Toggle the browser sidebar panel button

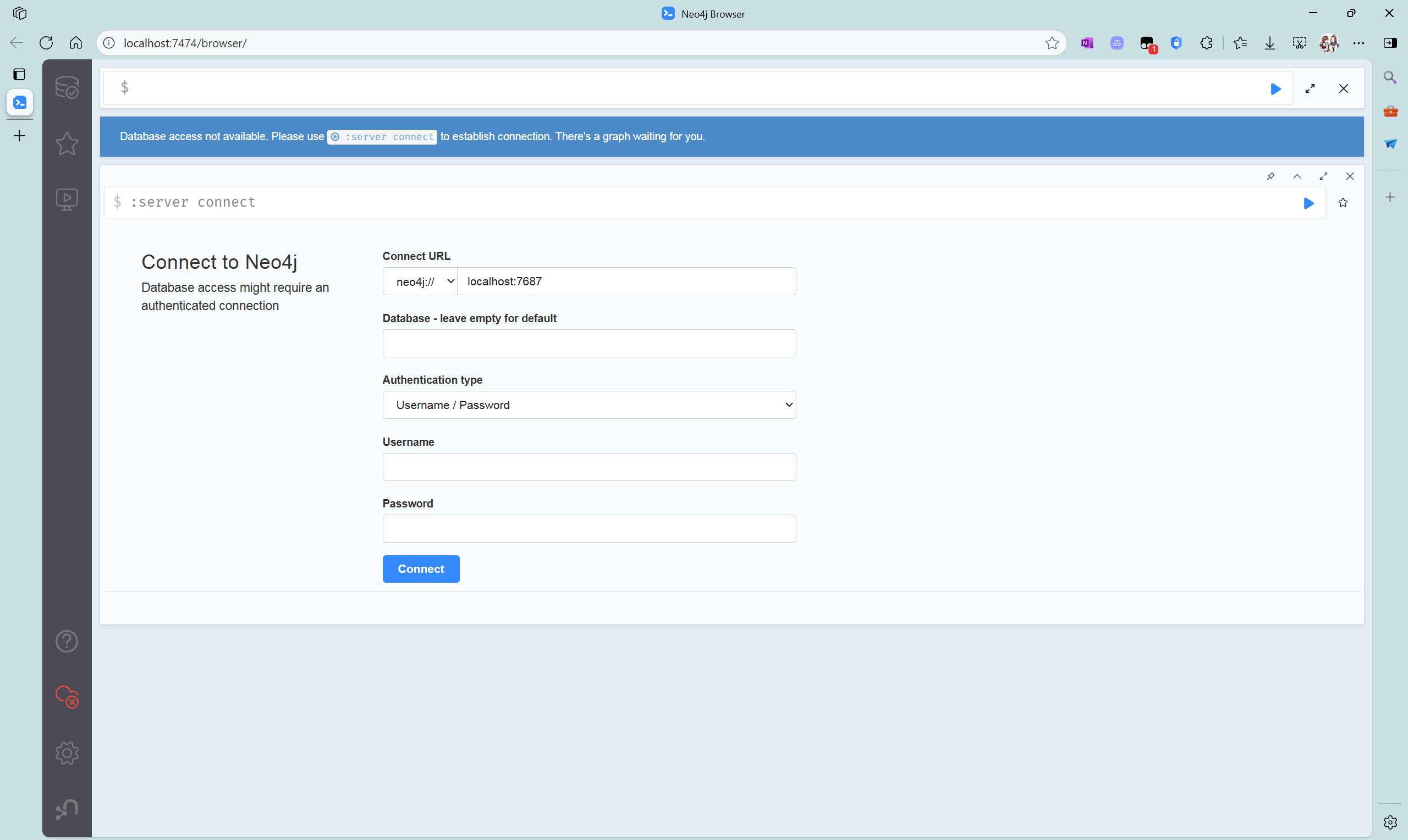(x=1390, y=43)
